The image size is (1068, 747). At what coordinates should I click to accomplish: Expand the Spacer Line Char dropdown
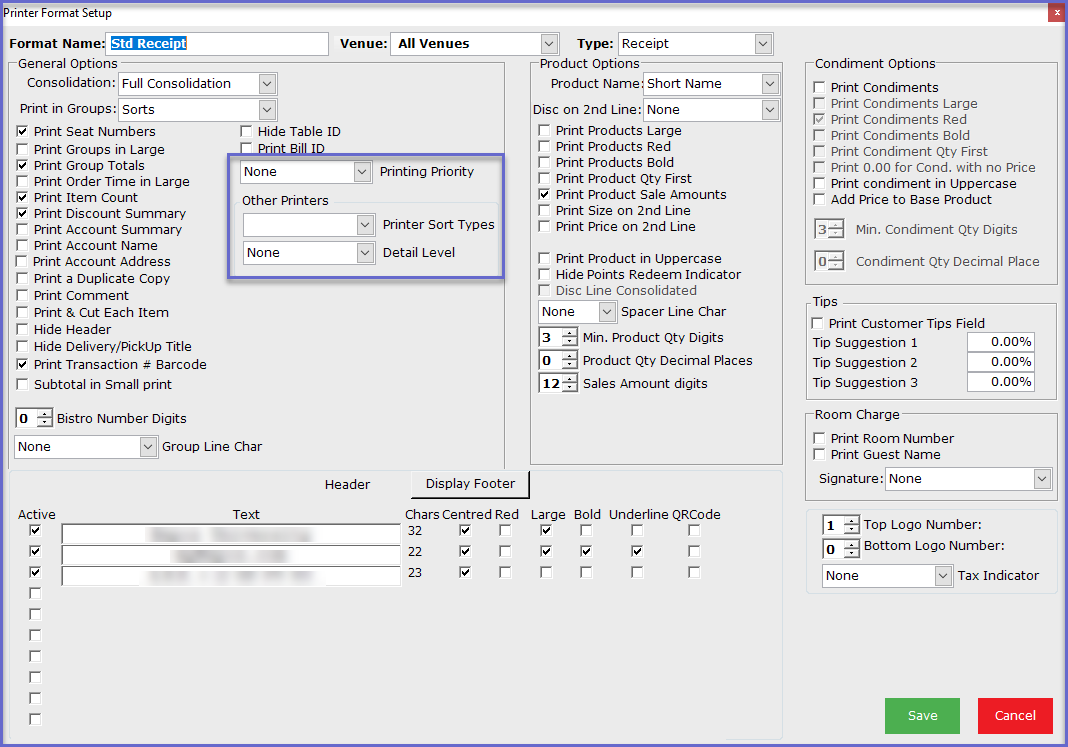click(x=577, y=312)
